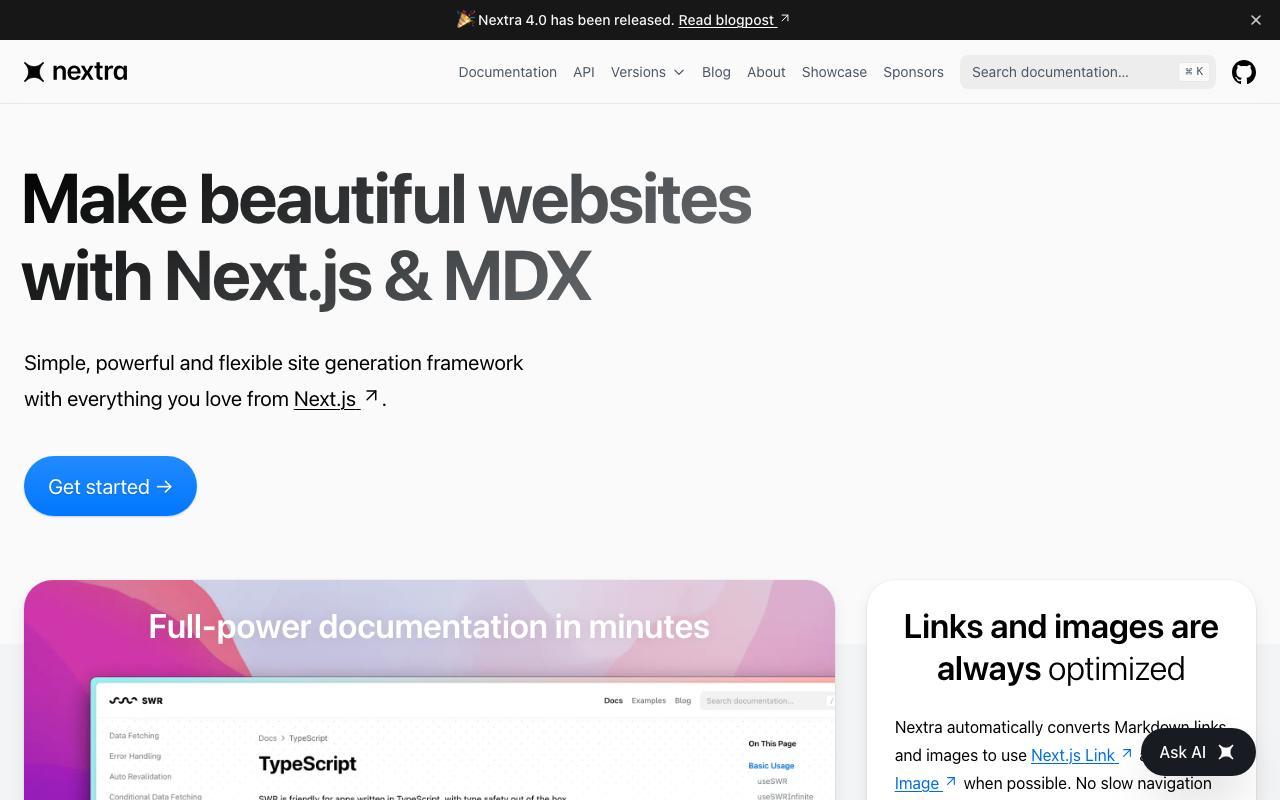Follow the Next.js link in tagline

coord(336,399)
